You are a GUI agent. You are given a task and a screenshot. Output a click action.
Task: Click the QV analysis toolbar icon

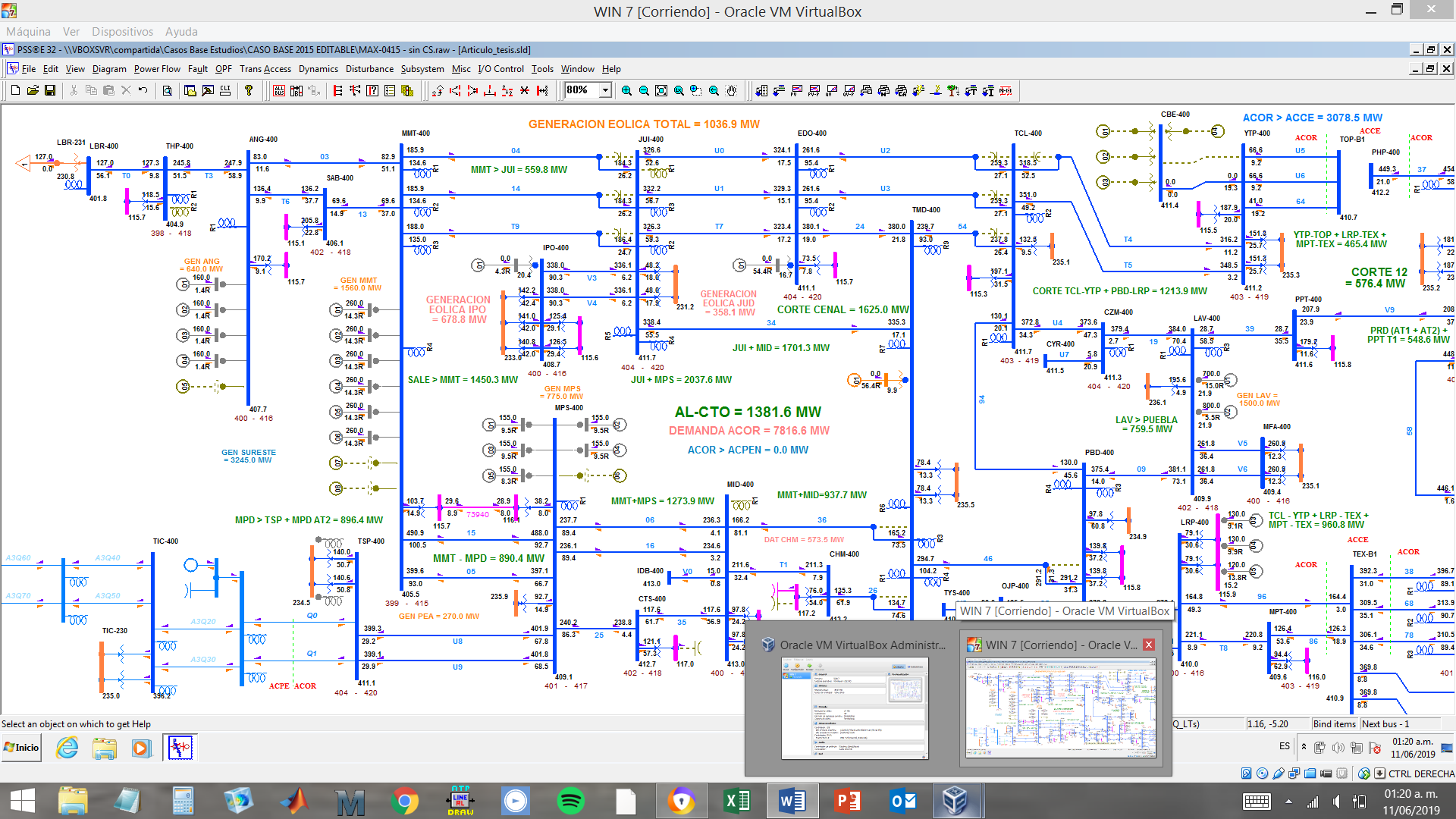click(x=831, y=90)
